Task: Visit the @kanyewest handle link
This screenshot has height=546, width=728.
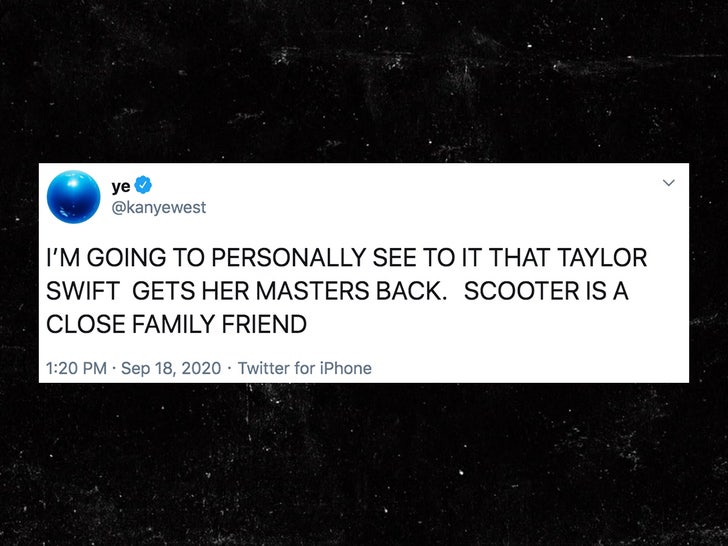Action: [x=158, y=207]
